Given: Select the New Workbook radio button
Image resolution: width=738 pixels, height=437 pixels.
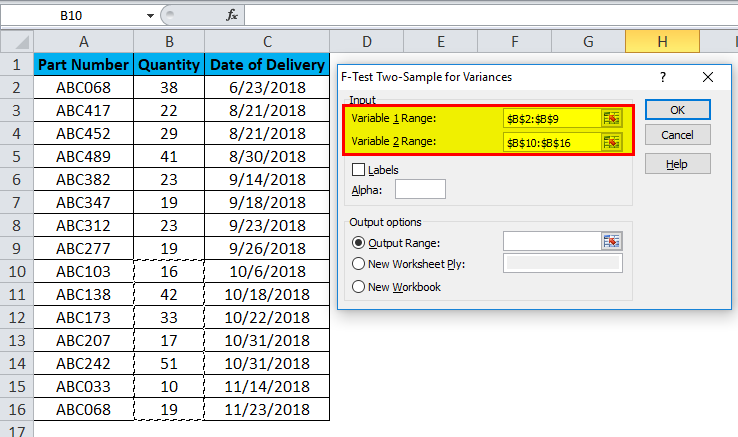Looking at the screenshot, I should (357, 287).
